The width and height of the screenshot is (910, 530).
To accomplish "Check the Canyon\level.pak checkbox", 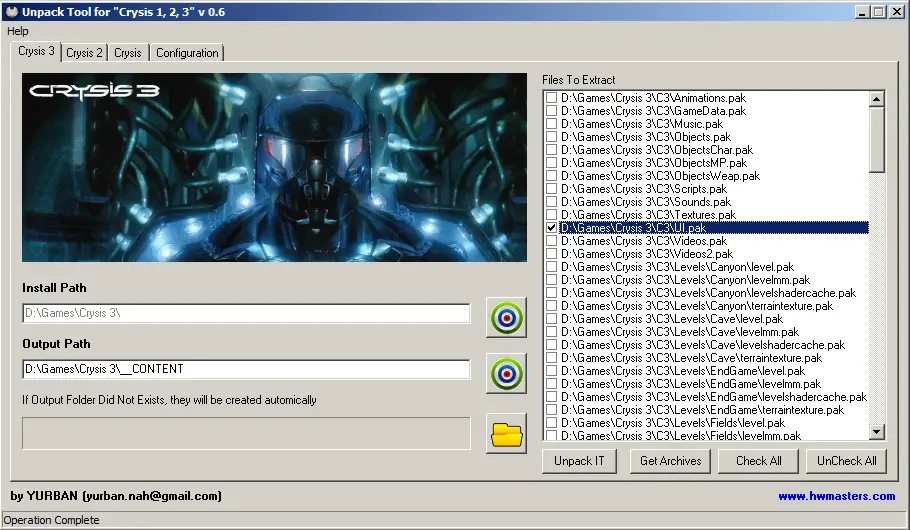I will (x=551, y=267).
